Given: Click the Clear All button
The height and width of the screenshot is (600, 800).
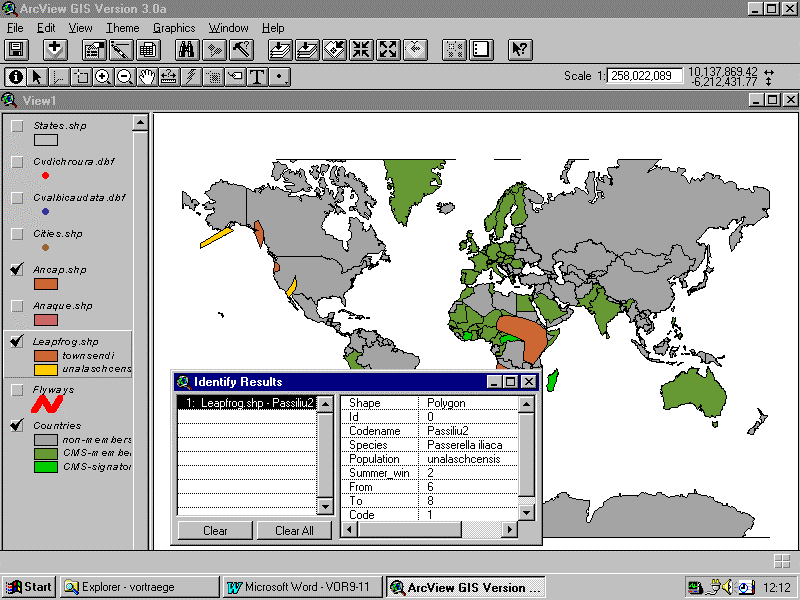Looking at the screenshot, I should point(294,531).
